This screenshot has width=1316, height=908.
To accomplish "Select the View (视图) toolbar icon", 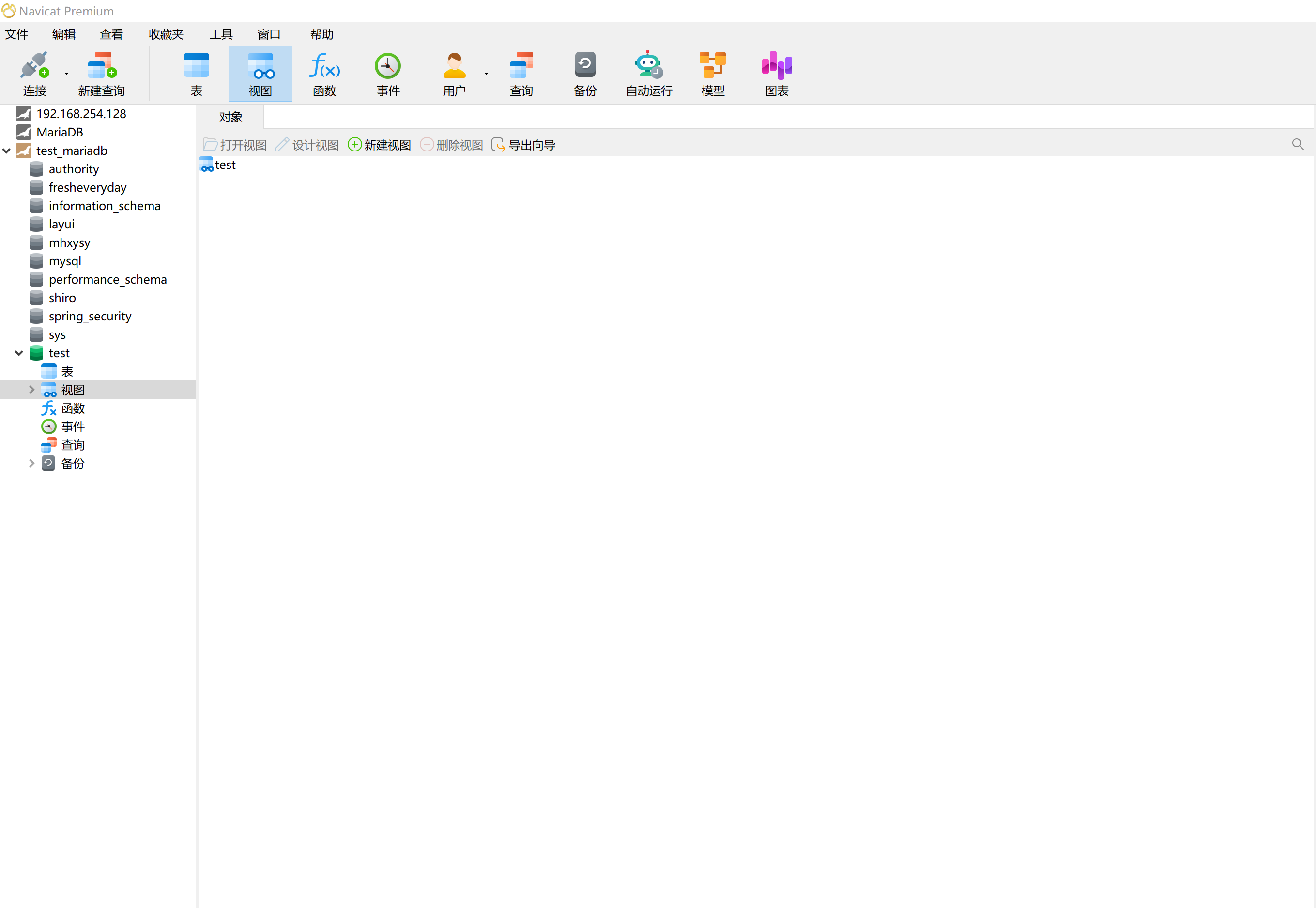I will 260,65.
